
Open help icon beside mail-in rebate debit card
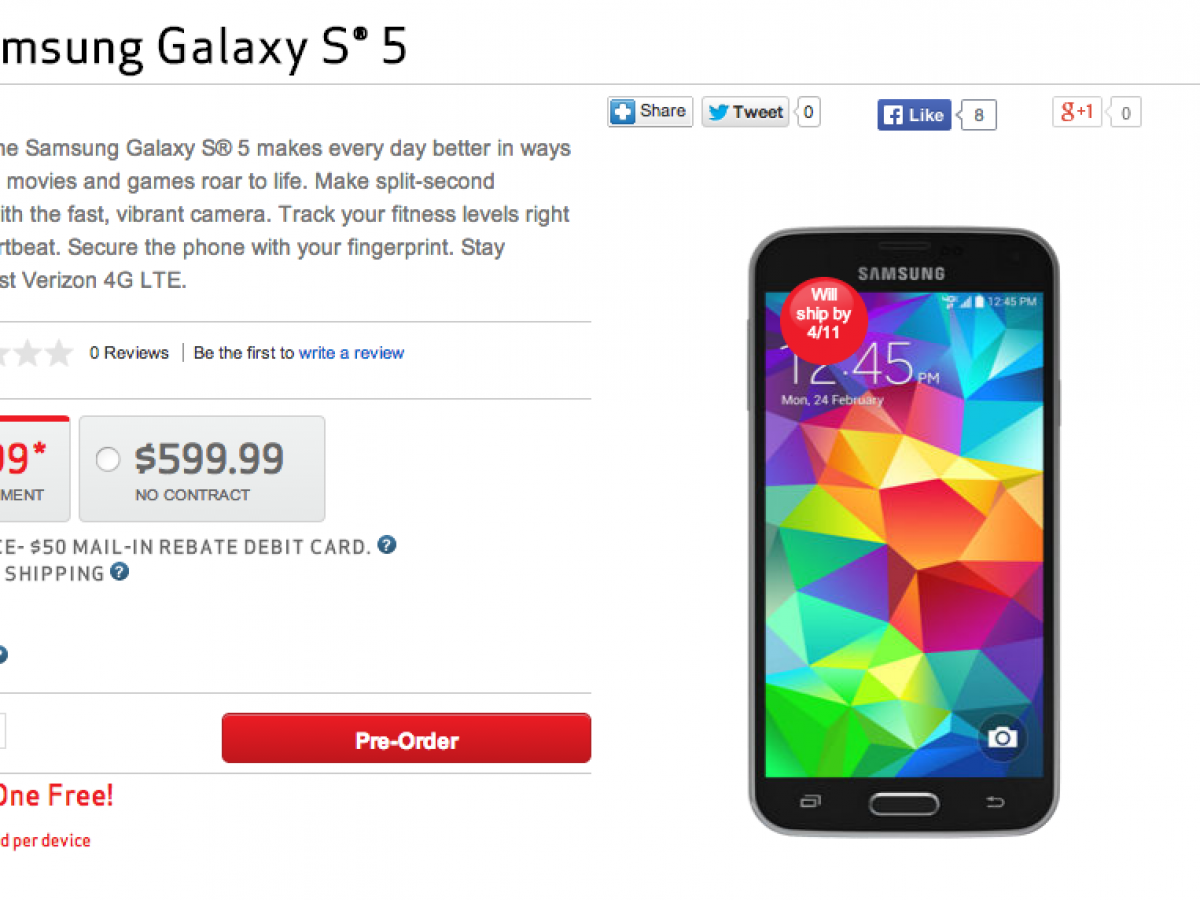387,545
